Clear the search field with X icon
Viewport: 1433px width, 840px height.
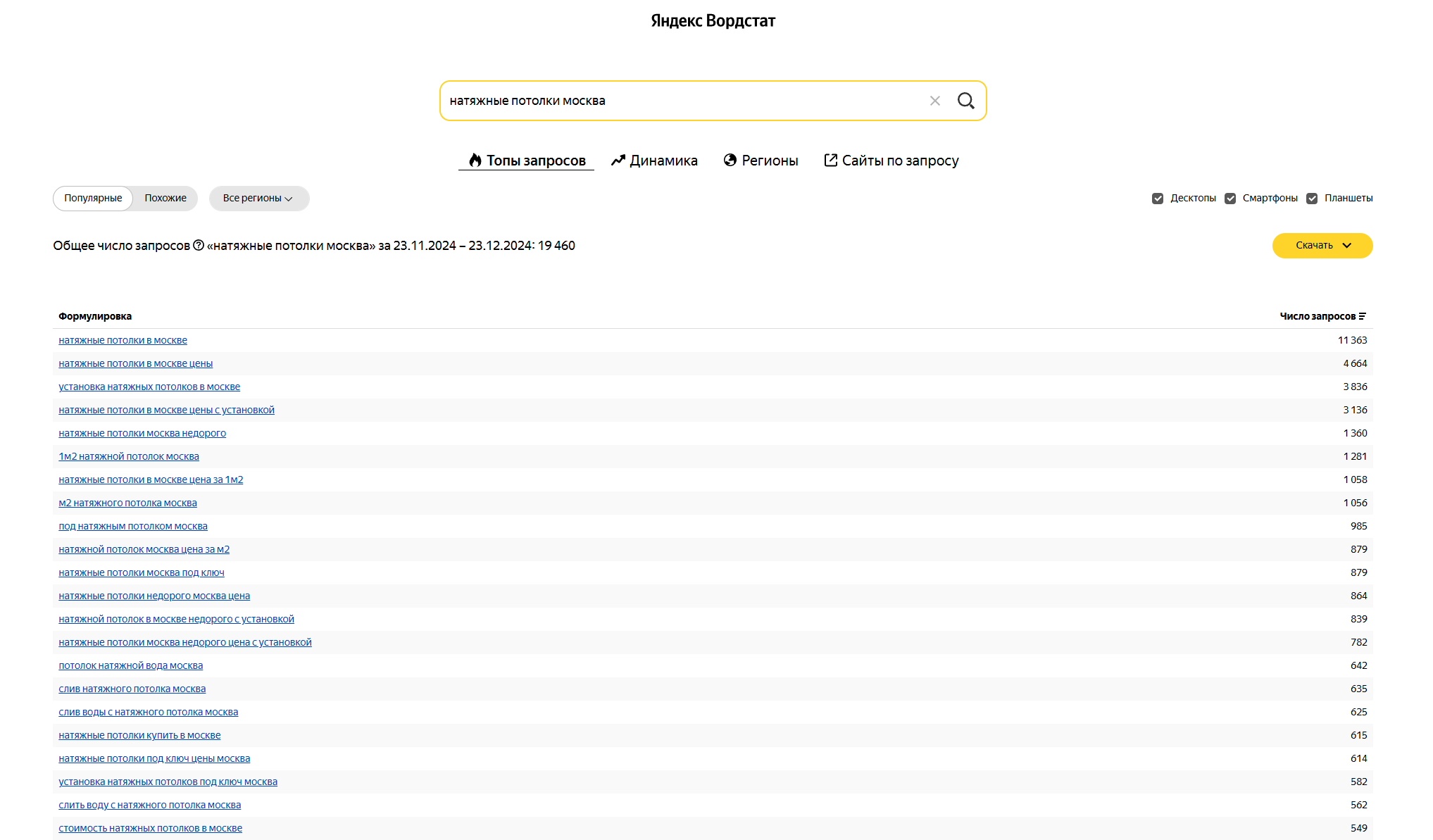pos(934,101)
